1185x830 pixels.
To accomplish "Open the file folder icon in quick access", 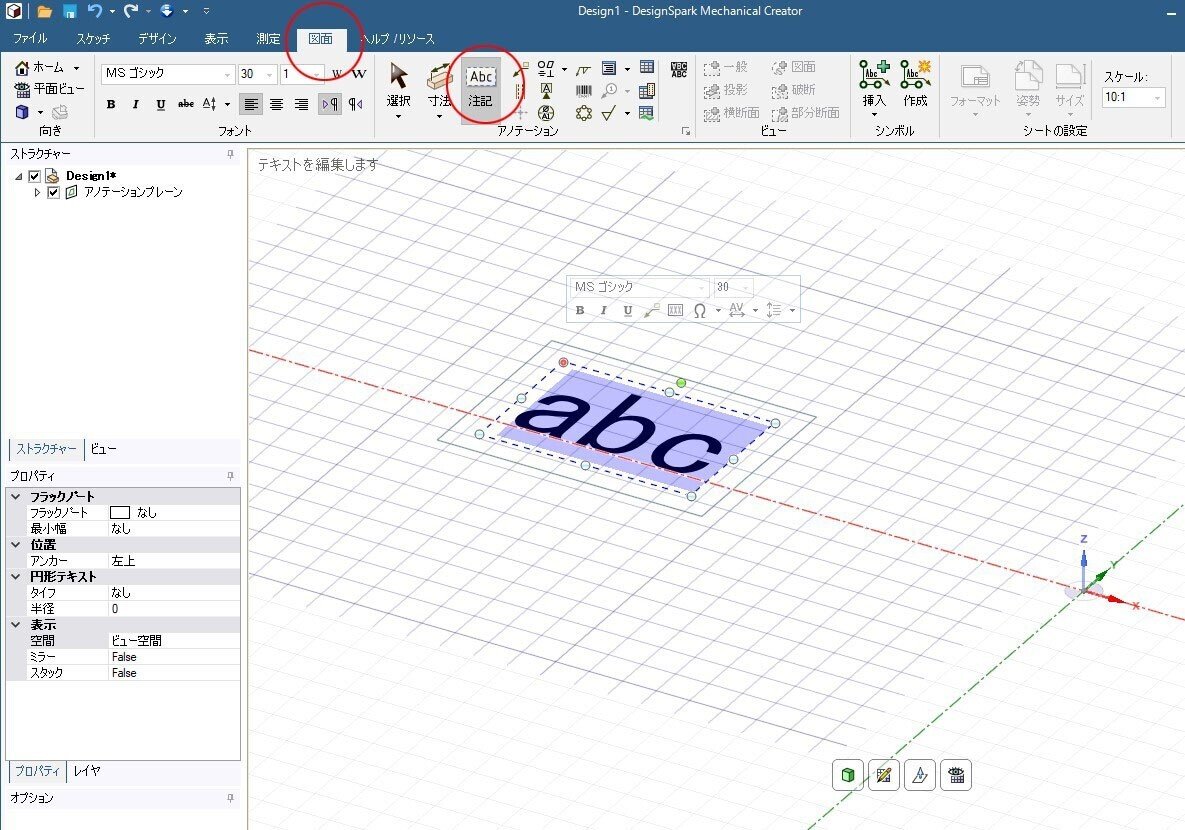I will coord(44,11).
